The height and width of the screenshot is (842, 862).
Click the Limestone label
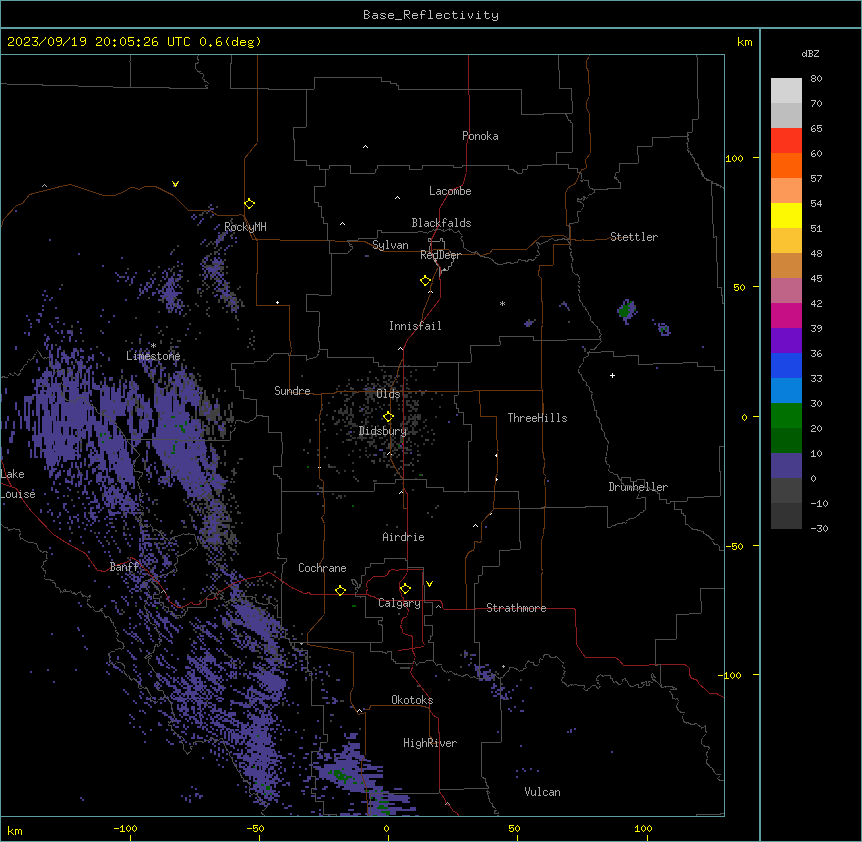pos(153,356)
